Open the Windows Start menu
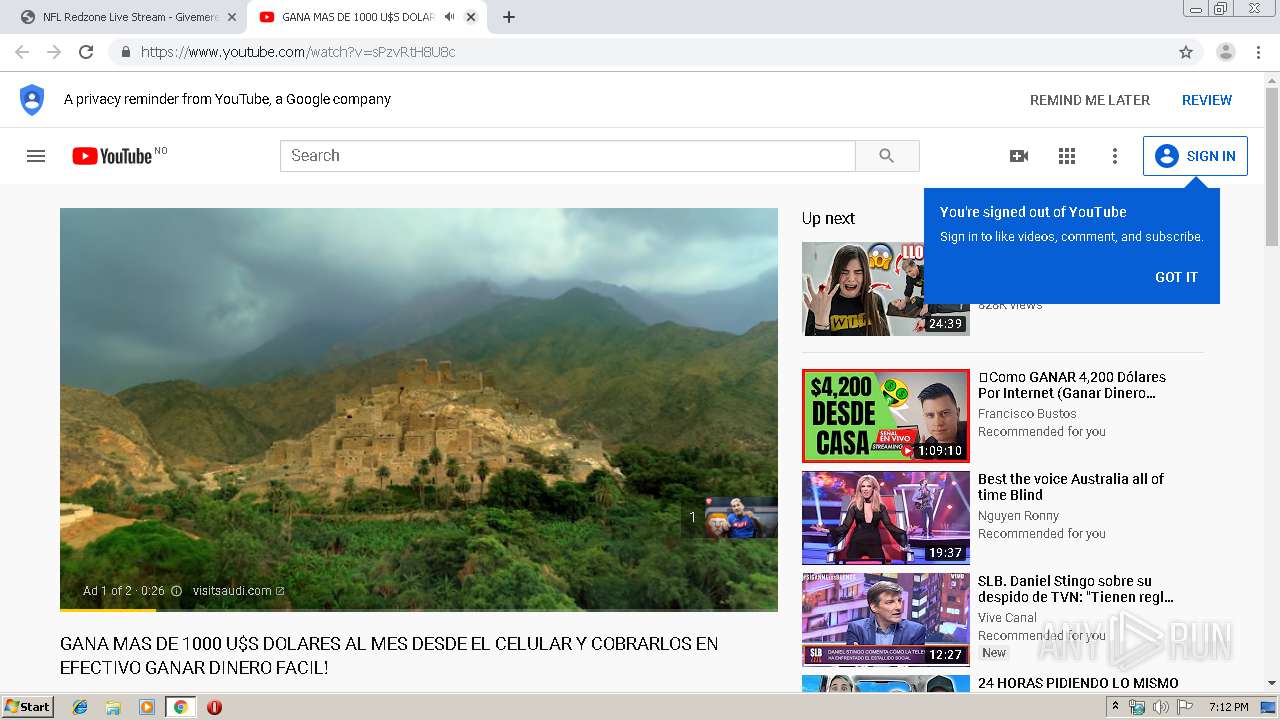 [28, 707]
